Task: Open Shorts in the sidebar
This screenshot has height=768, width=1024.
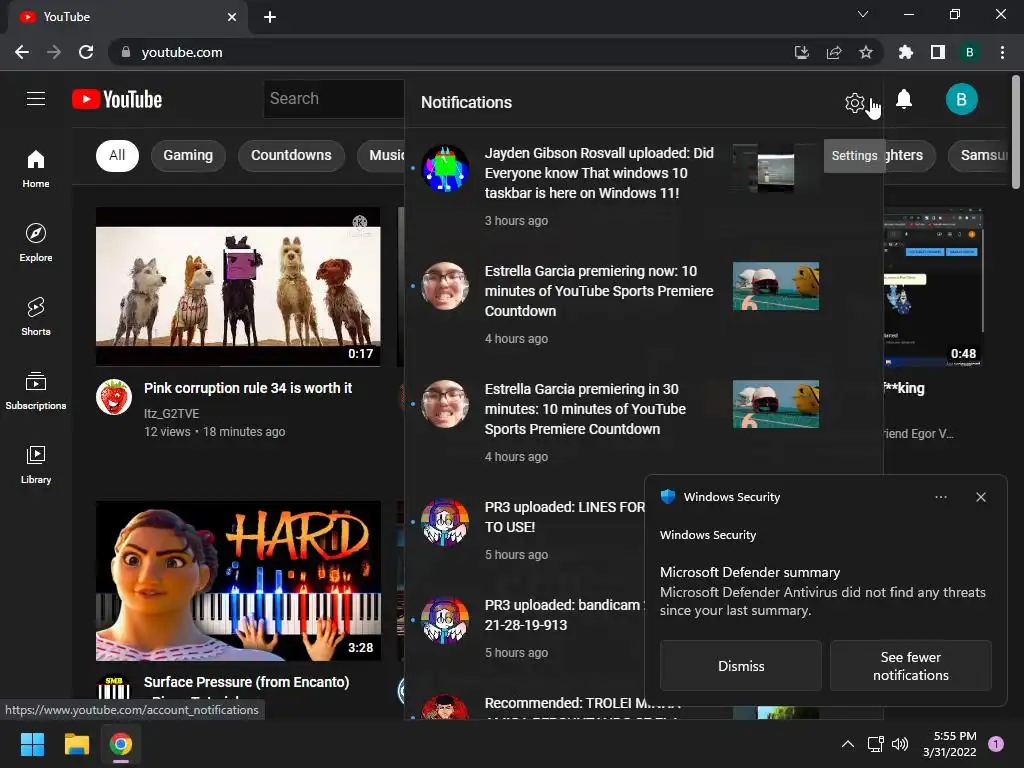Action: (36, 316)
